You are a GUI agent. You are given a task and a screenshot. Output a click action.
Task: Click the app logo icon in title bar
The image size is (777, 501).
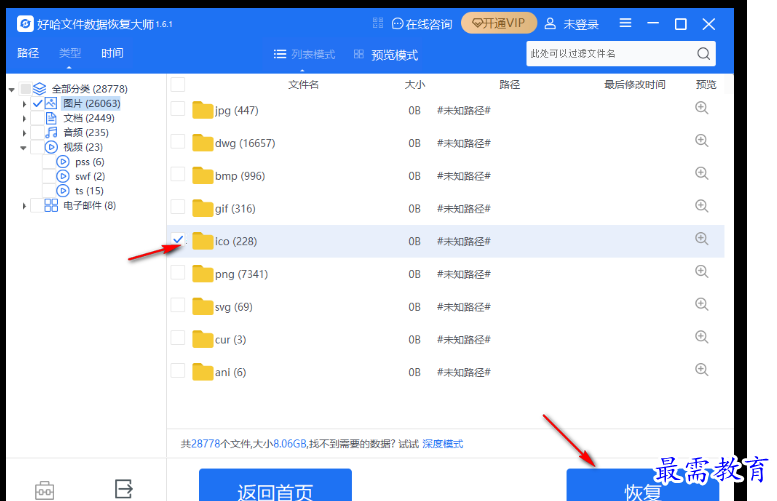[25, 23]
